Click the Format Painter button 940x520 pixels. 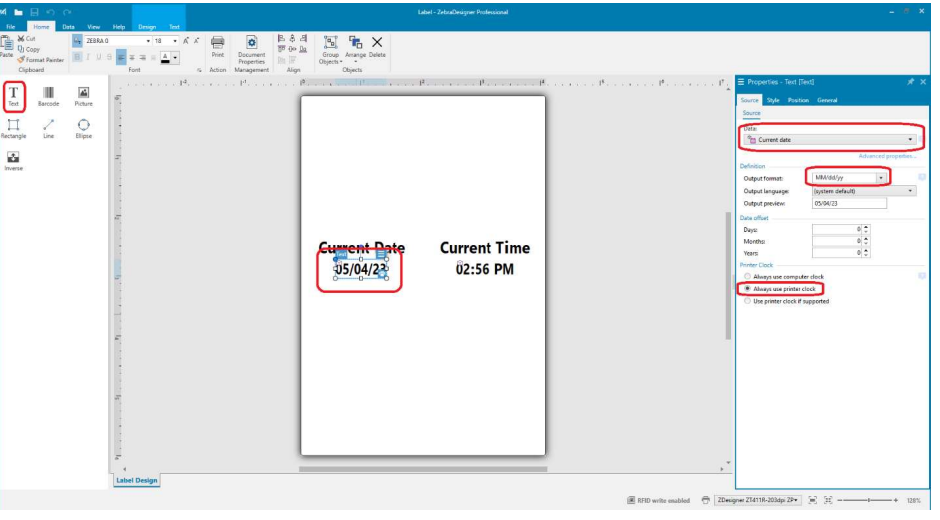click(41, 59)
